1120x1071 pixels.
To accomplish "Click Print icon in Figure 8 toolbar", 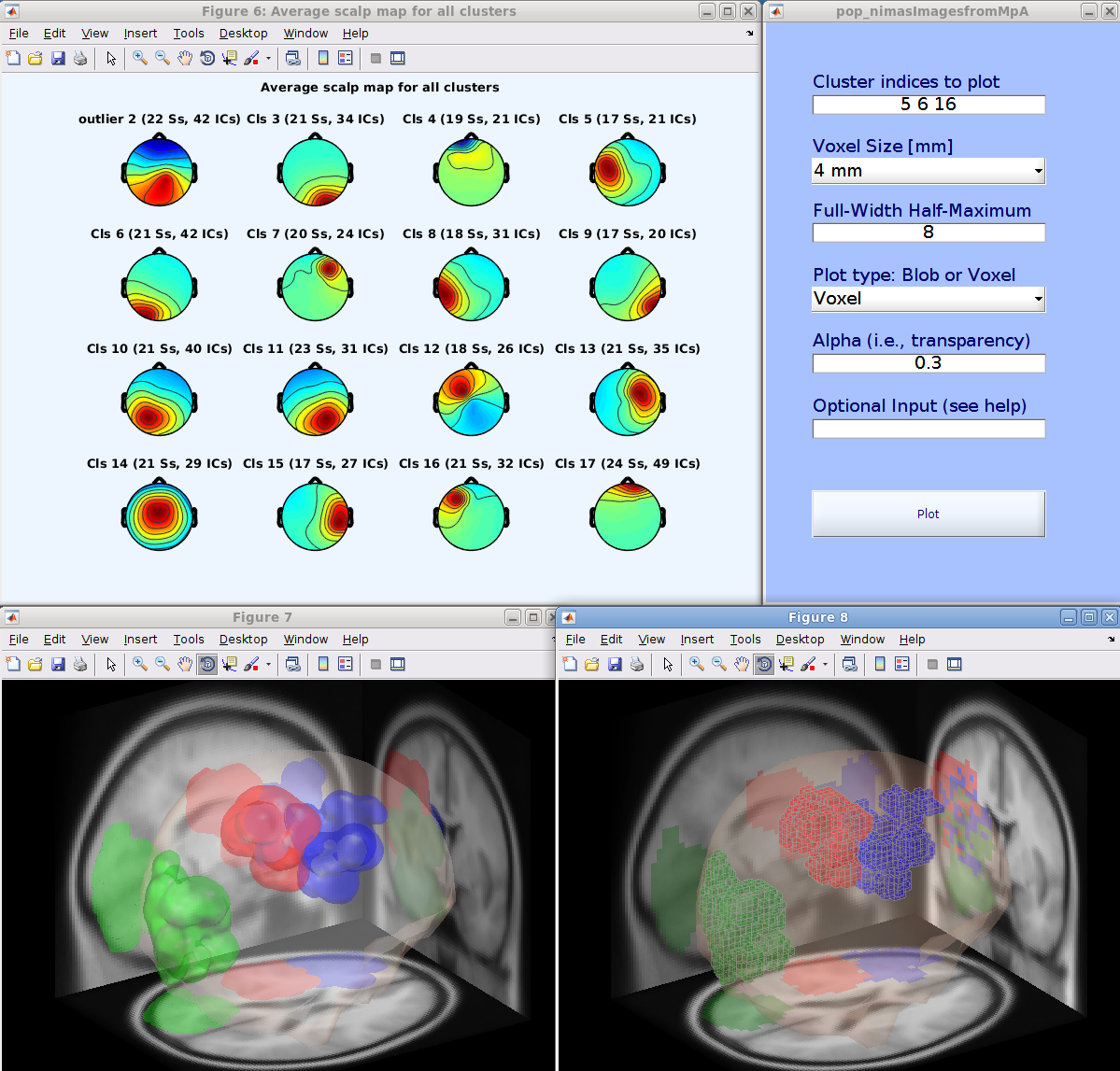I will (637, 664).
